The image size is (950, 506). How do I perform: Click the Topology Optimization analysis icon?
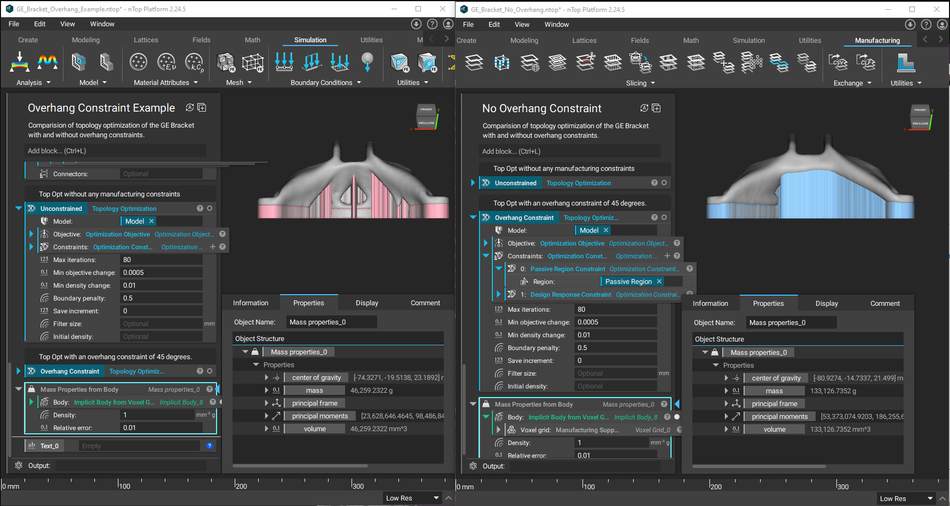pos(47,62)
